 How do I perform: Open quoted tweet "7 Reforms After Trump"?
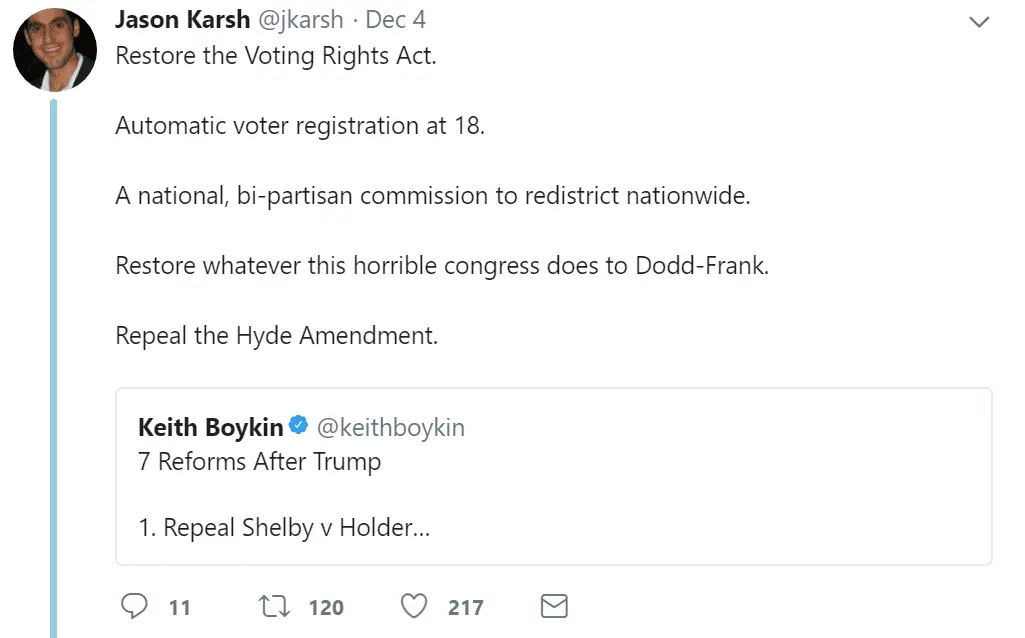point(259,462)
